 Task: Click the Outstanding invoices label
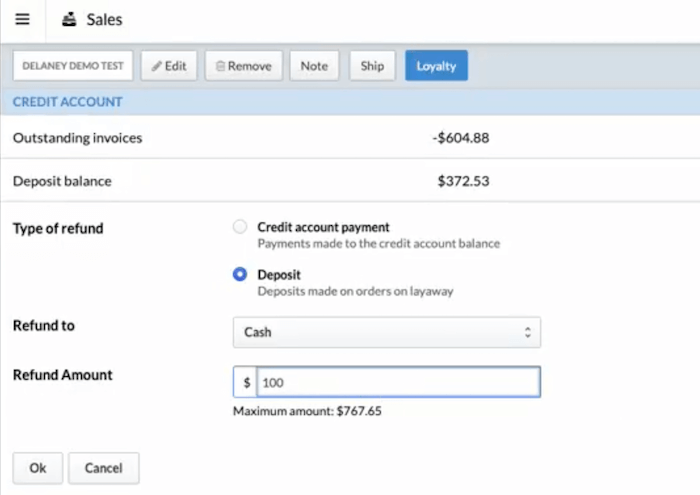tap(78, 138)
